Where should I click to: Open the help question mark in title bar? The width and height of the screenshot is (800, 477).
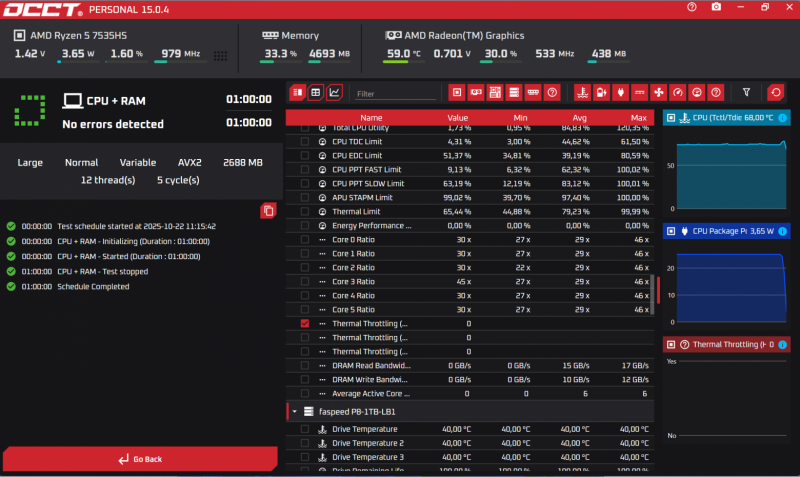(x=691, y=8)
